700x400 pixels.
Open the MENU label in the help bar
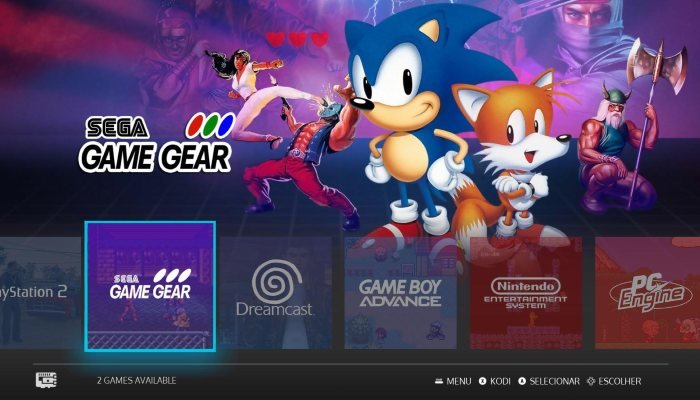click(458, 381)
